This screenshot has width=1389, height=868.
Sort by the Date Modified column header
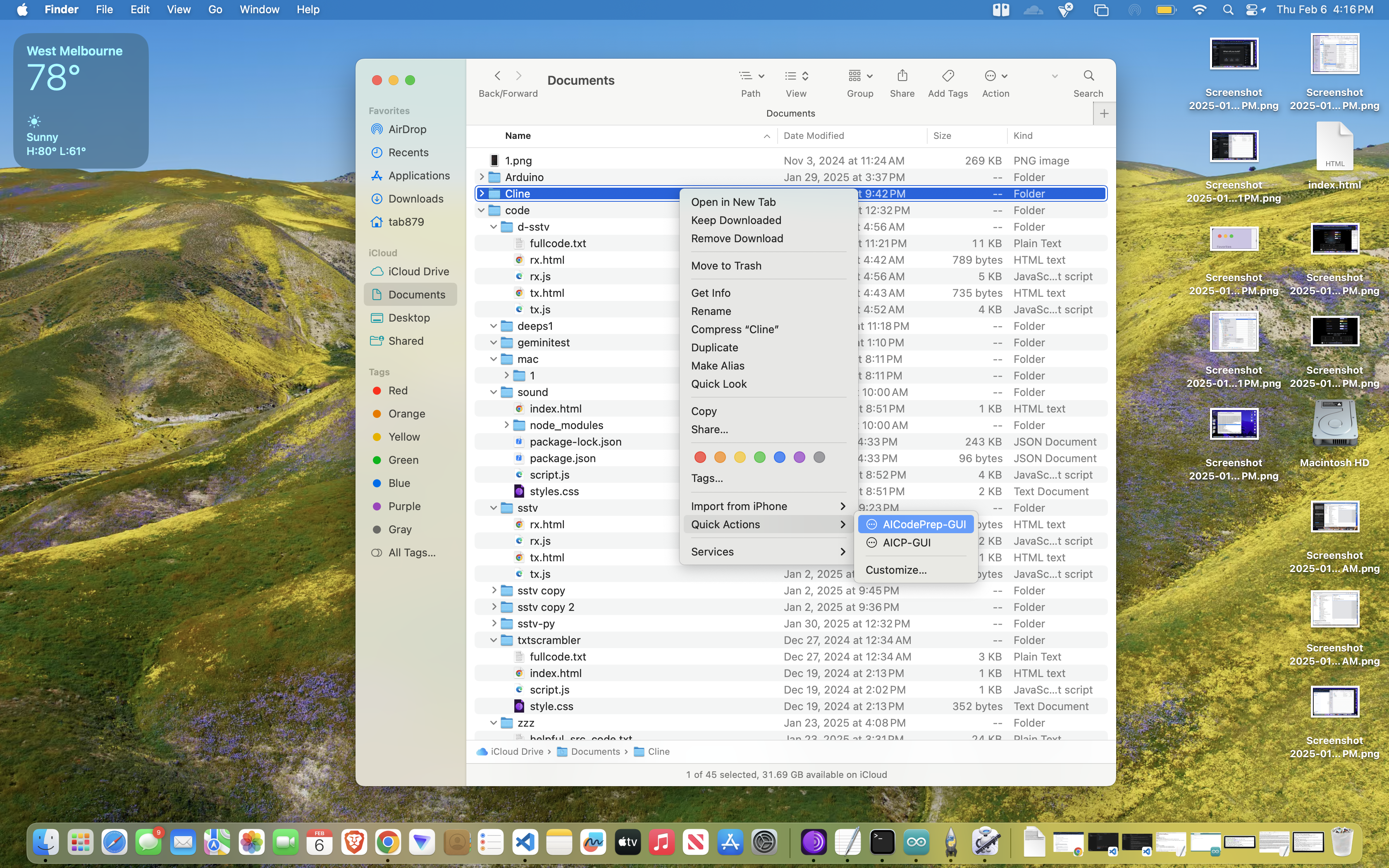point(813,136)
